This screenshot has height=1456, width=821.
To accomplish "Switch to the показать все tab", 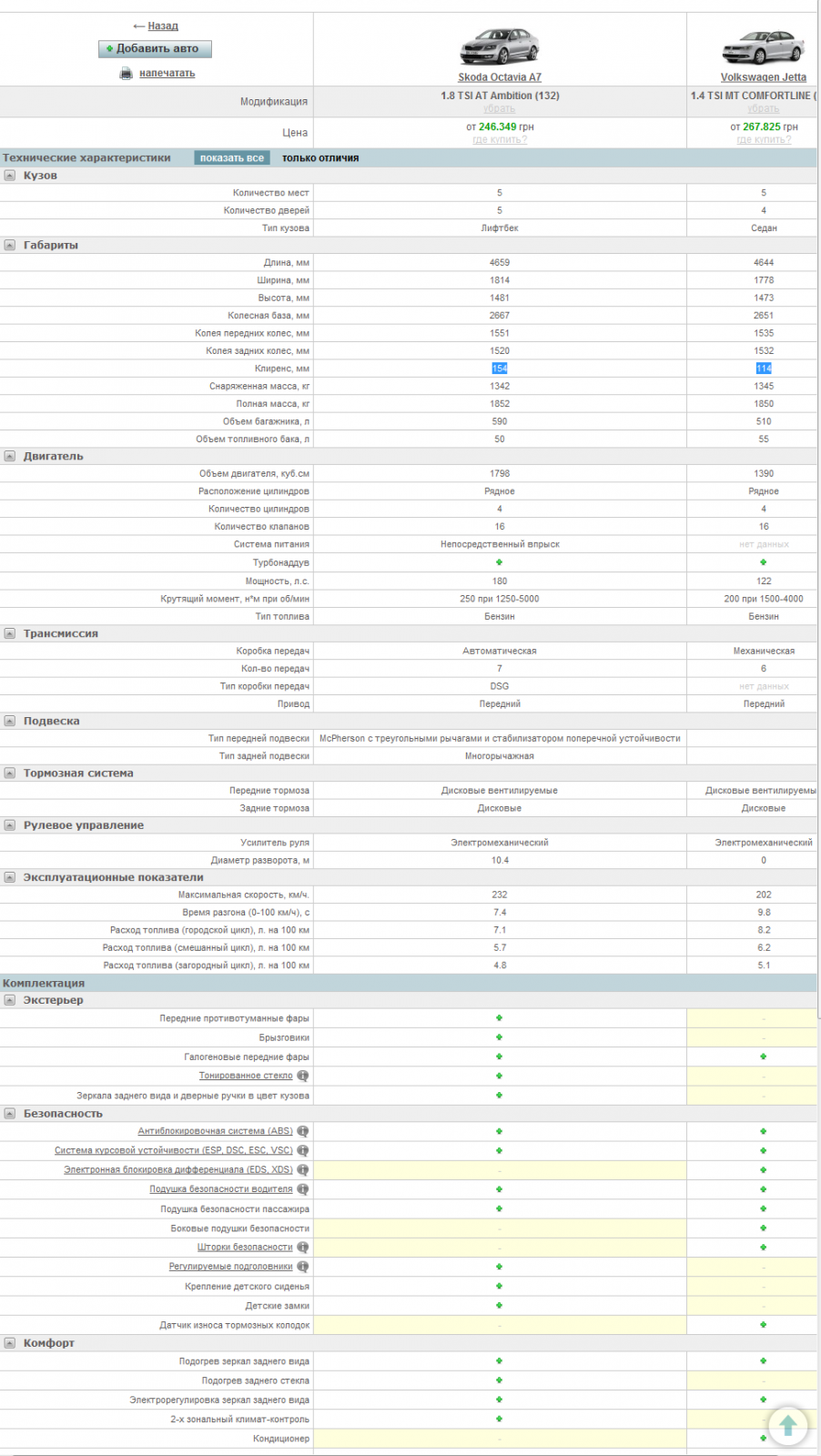I will pyautogui.click(x=232, y=158).
